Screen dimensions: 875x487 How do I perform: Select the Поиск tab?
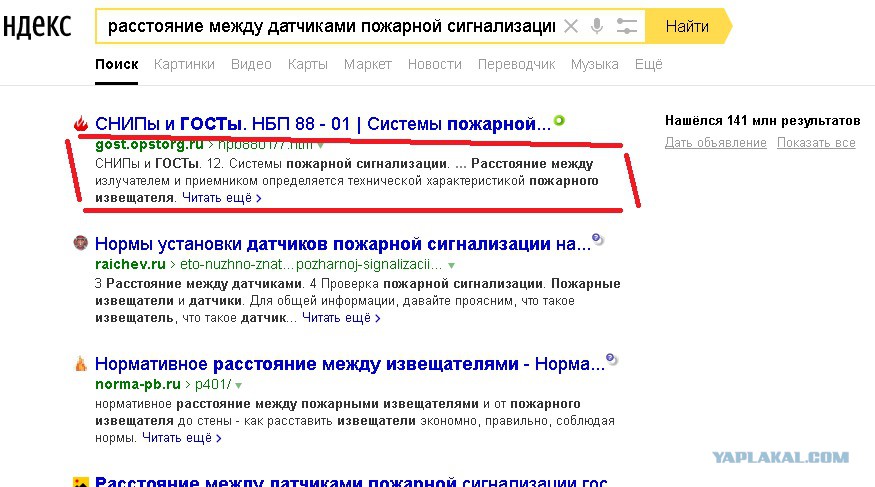point(117,65)
